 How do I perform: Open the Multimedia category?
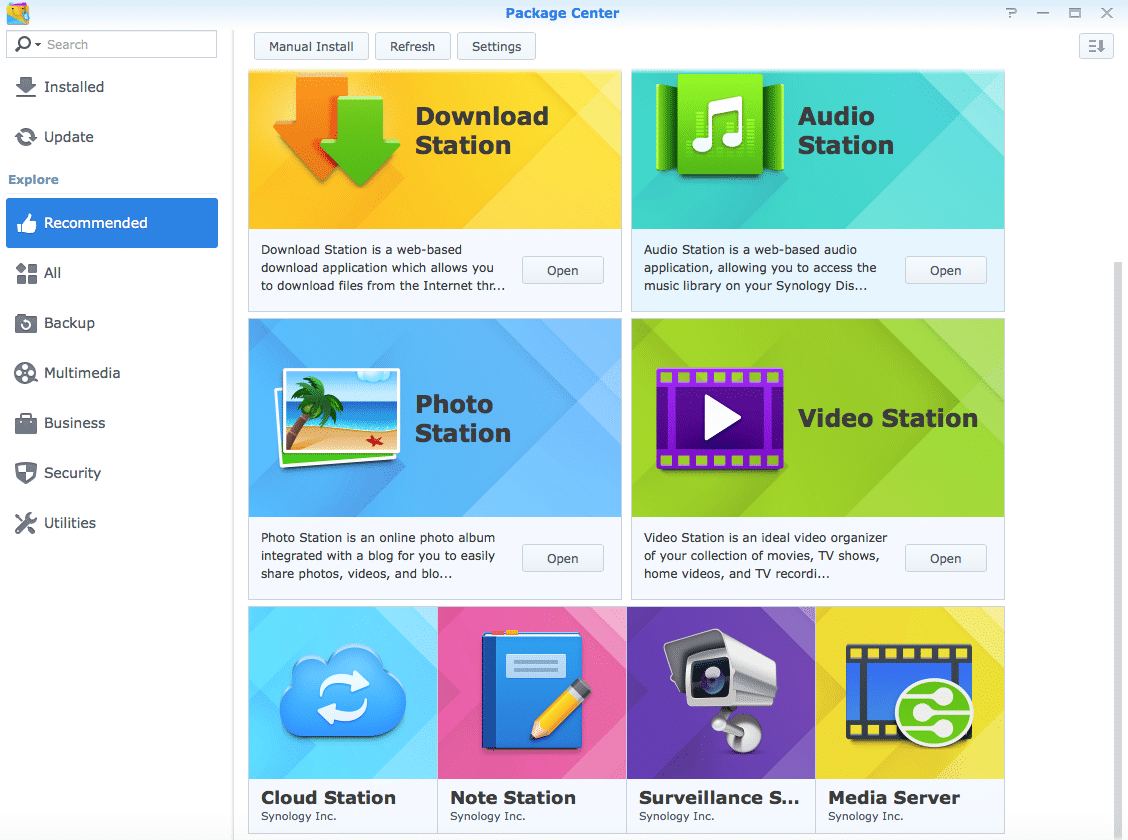(x=112, y=373)
